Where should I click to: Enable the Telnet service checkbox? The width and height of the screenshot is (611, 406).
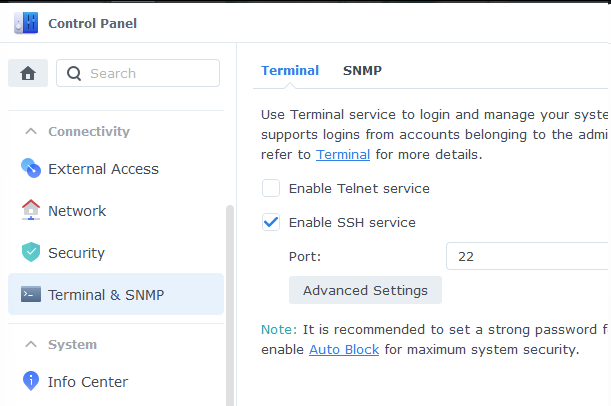pos(271,188)
